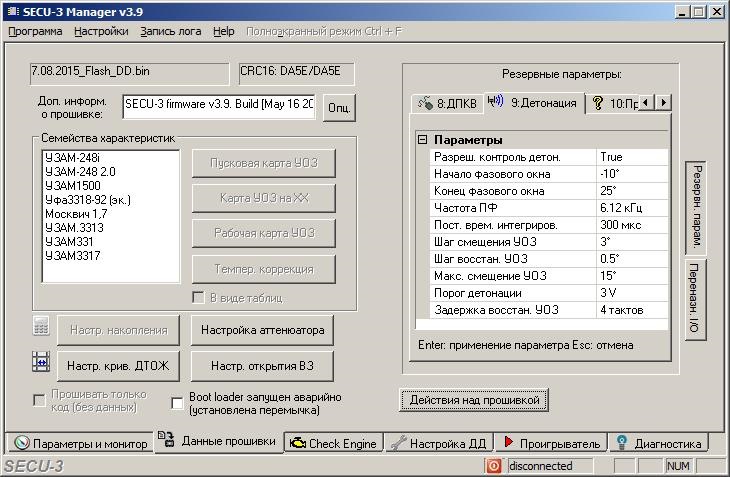Check 'Boot loader запущен аварийно' box

pos(177,403)
